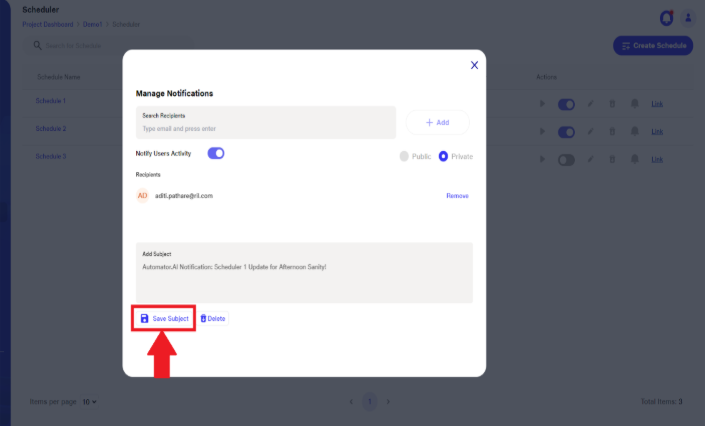Click the Add recipient button
Viewport: 705px width, 426px height.
point(437,122)
